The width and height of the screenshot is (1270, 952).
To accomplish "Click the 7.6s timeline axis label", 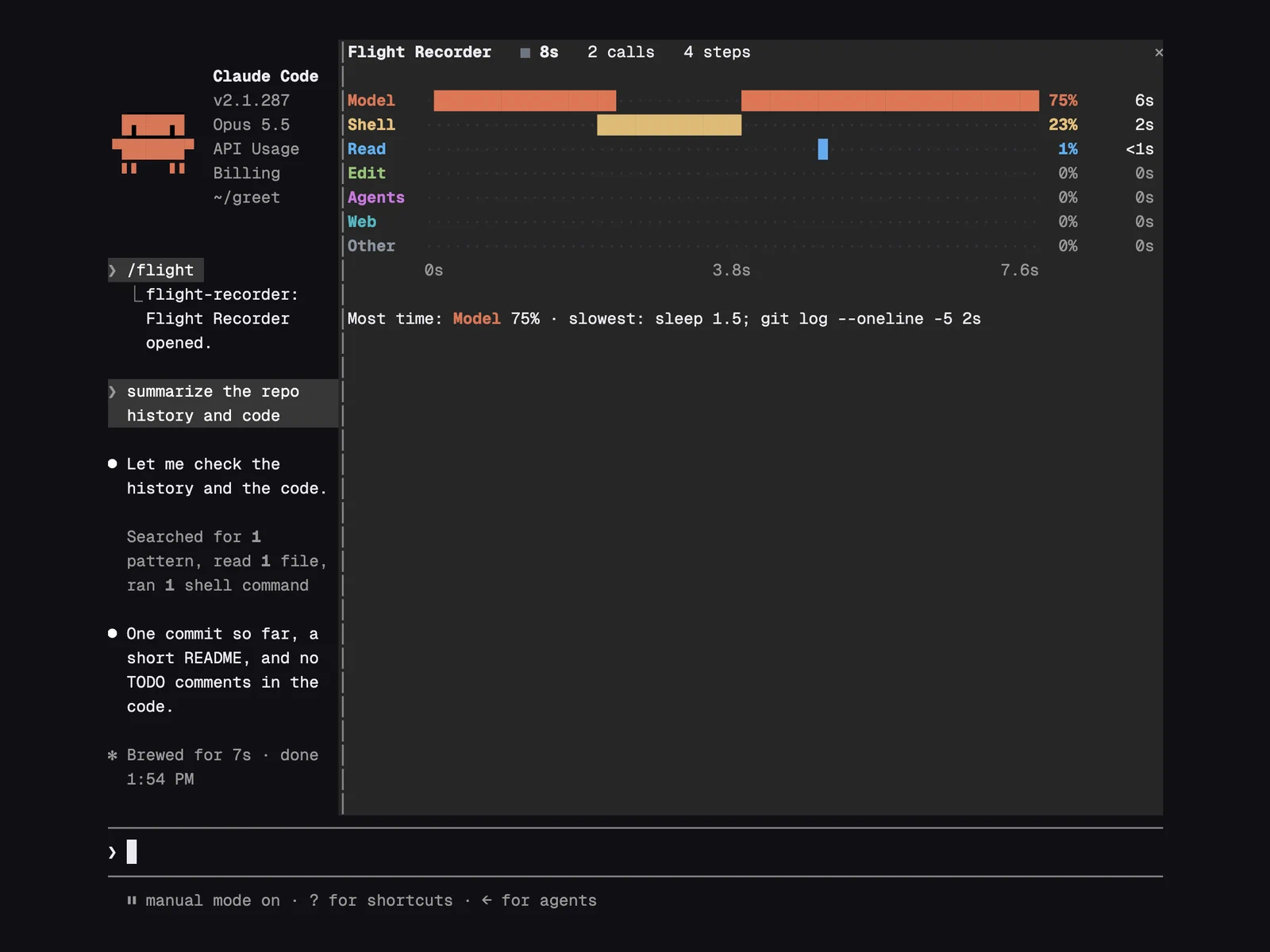I will pos(1019,271).
